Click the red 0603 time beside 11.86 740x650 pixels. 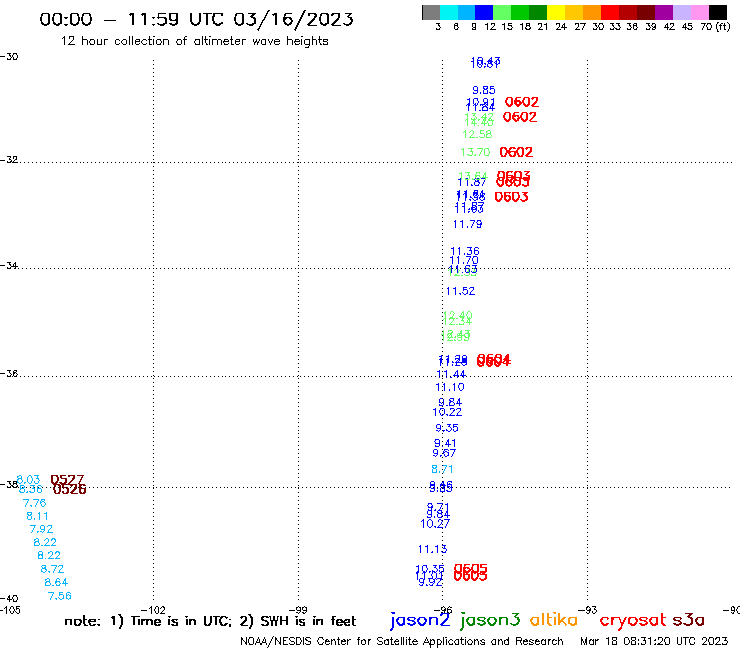511,197
